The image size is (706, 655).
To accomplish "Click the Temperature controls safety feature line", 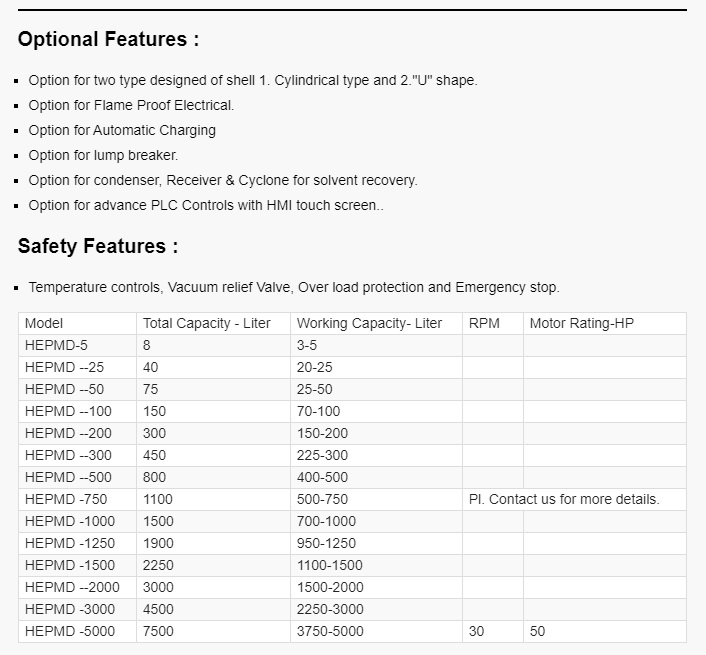I will pyautogui.click(x=294, y=287).
